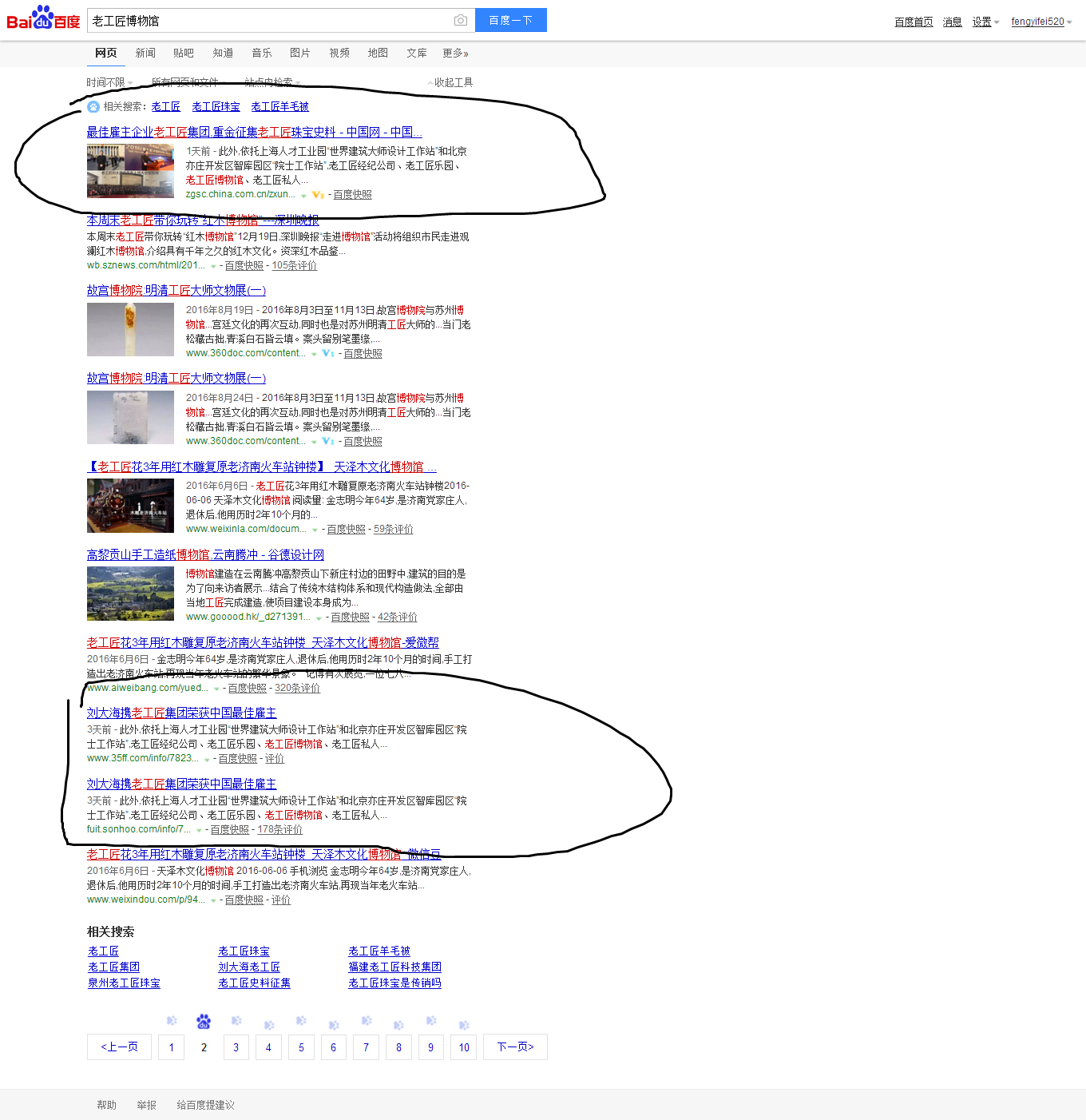Click V1 badge on 2016年8月19日 360doc result
This screenshot has height=1120, width=1086.
click(x=328, y=354)
